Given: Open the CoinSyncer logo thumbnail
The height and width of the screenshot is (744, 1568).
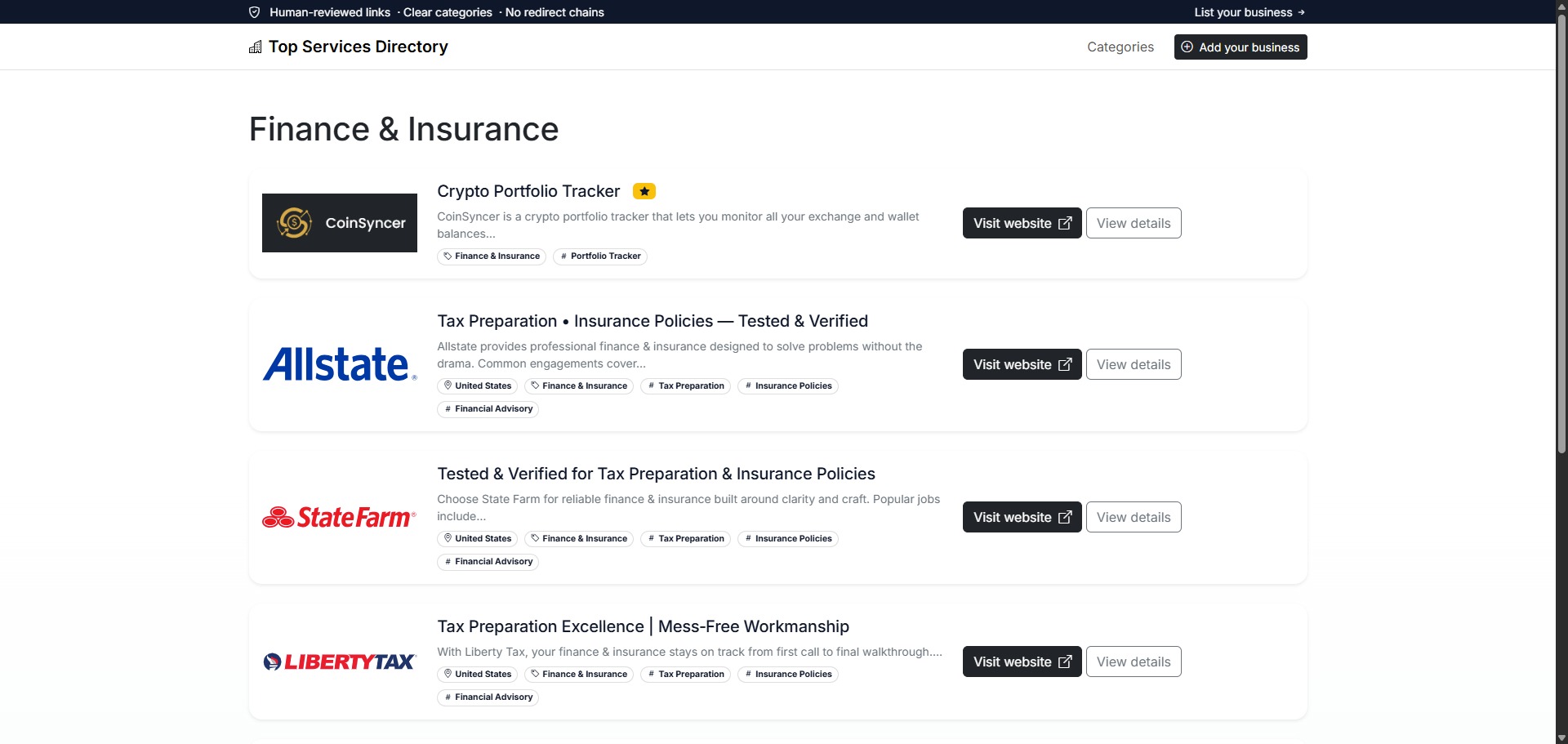Looking at the screenshot, I should click(x=339, y=223).
